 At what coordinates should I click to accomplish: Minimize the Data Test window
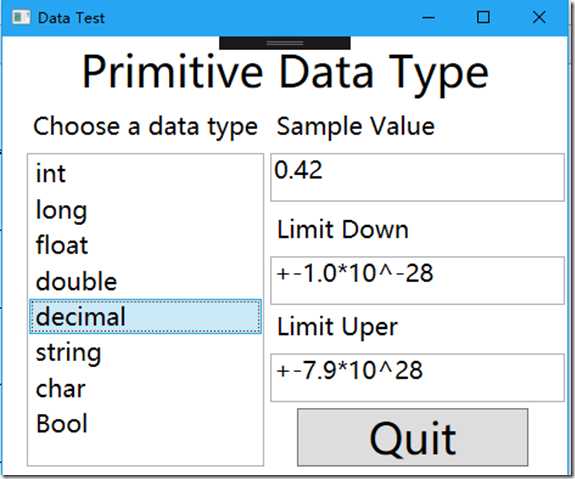point(428,17)
